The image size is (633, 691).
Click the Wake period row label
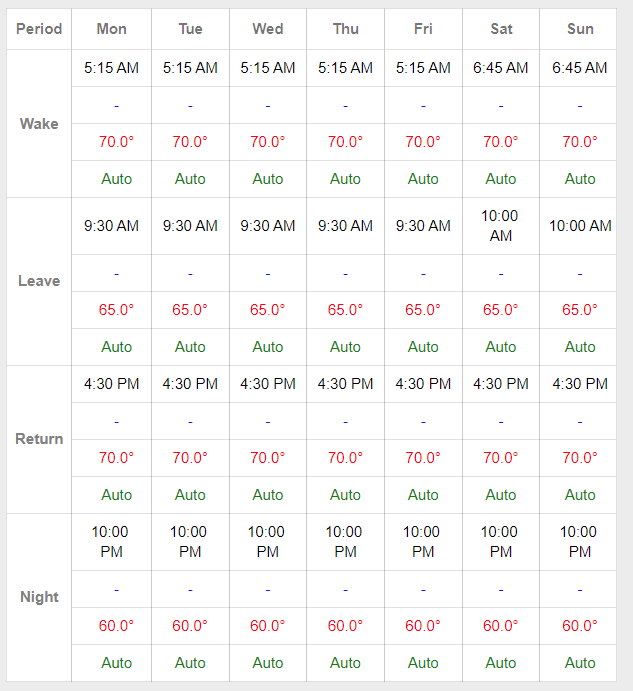(x=39, y=124)
